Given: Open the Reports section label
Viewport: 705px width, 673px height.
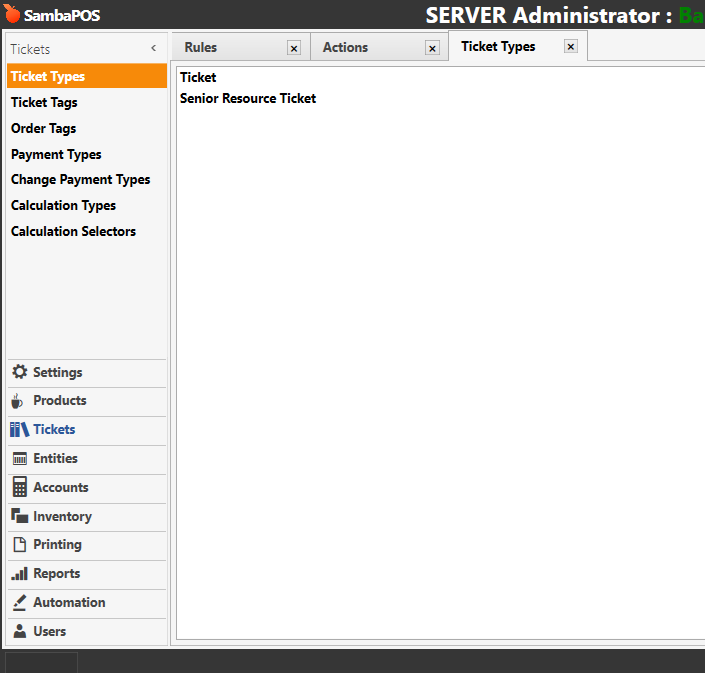Looking at the screenshot, I should pos(57,573).
